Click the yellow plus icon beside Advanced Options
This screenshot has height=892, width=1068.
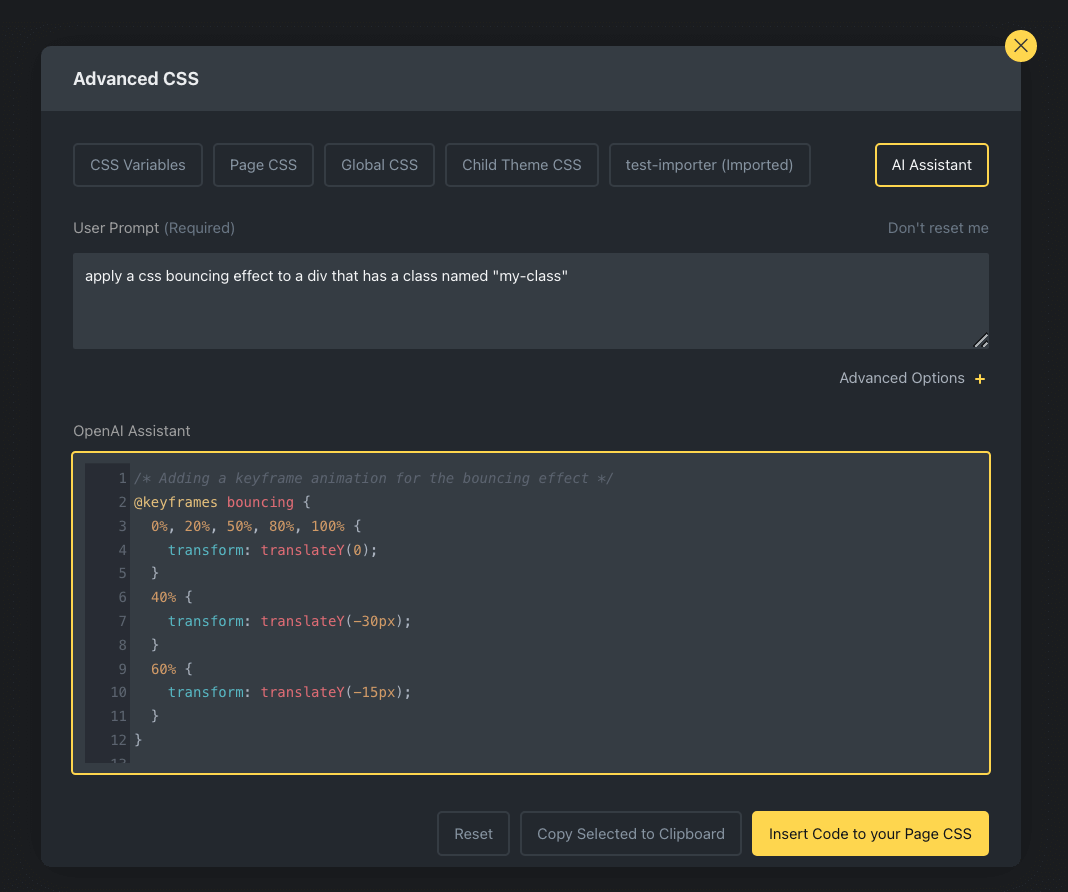click(980, 379)
